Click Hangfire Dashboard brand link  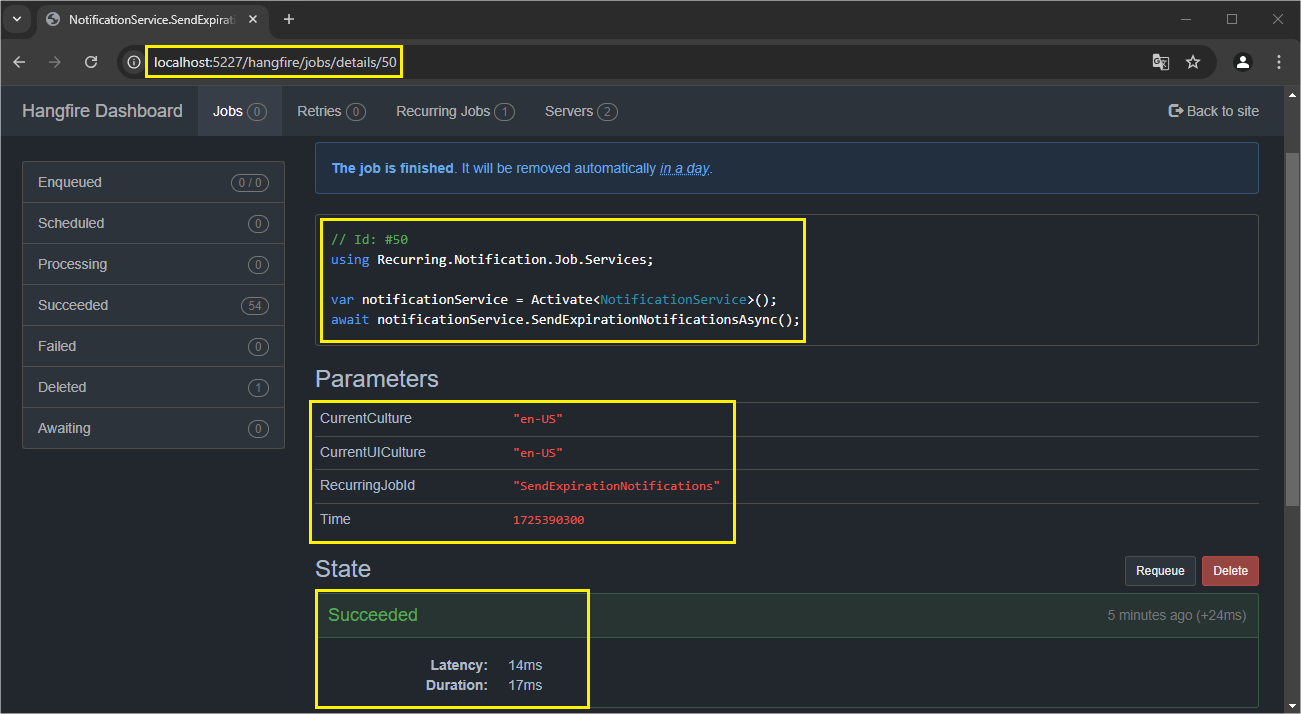pos(102,111)
